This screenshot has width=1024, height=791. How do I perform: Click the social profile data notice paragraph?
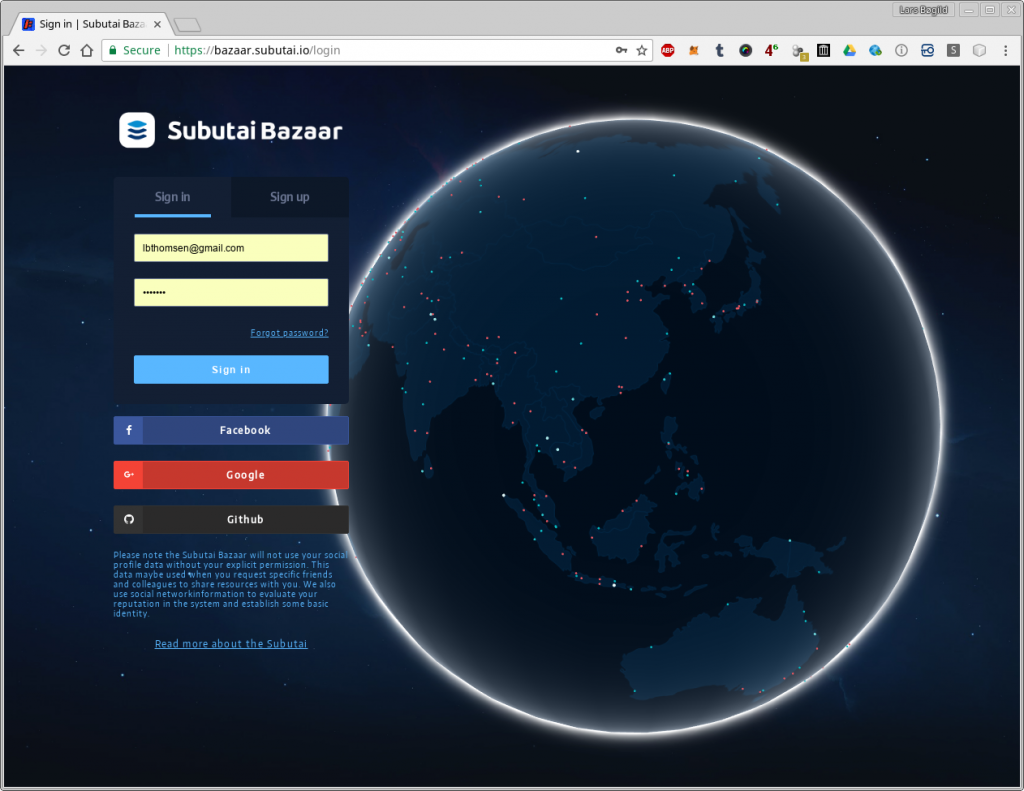tap(231, 585)
